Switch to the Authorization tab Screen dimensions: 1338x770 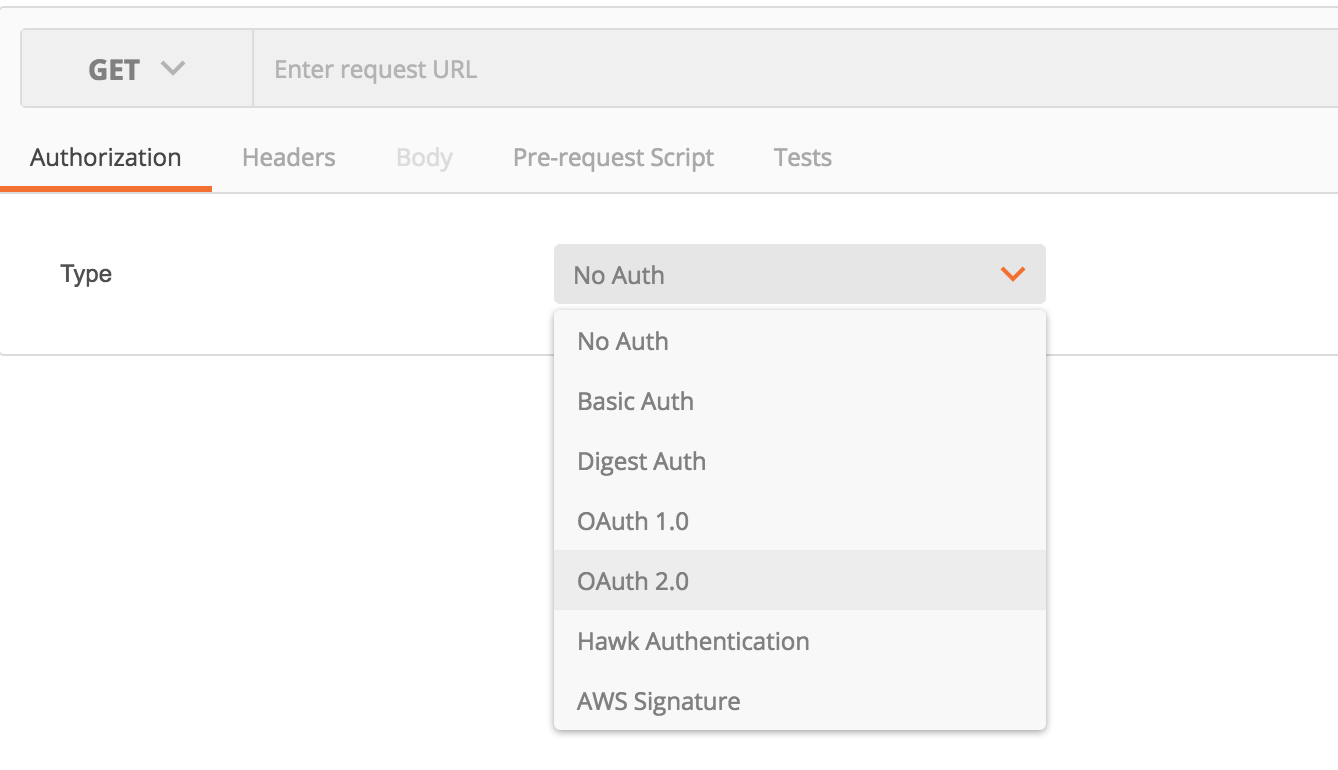click(x=106, y=157)
